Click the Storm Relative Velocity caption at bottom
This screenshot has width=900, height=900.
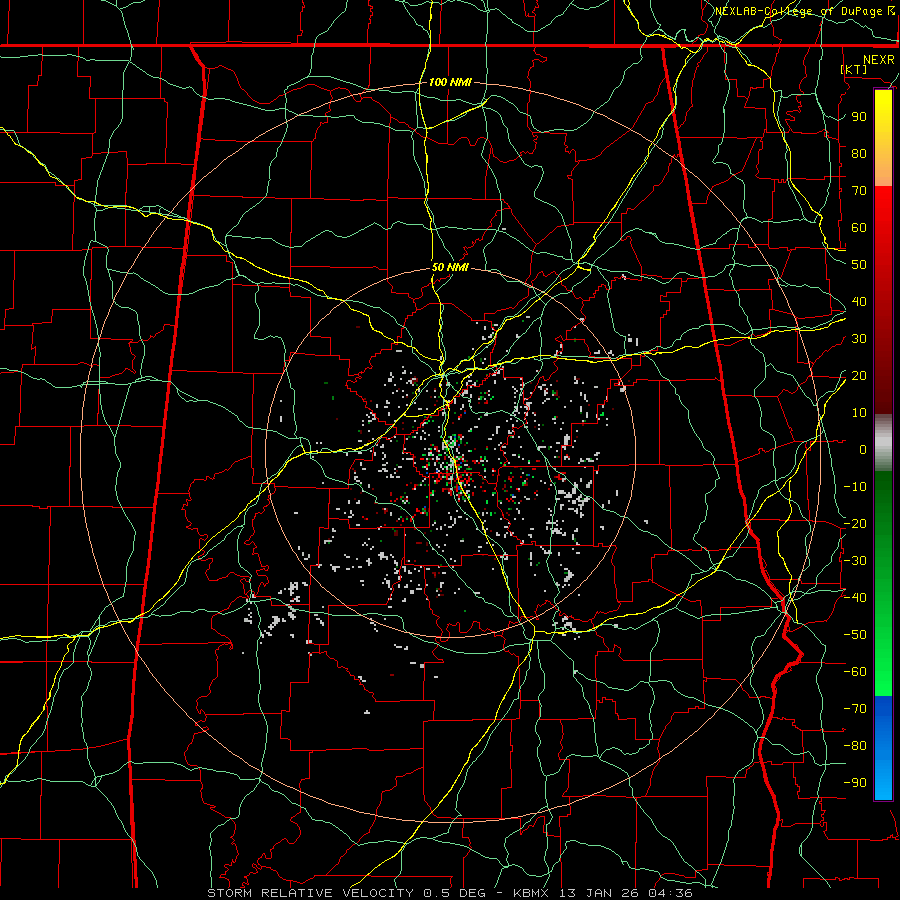coord(449,893)
